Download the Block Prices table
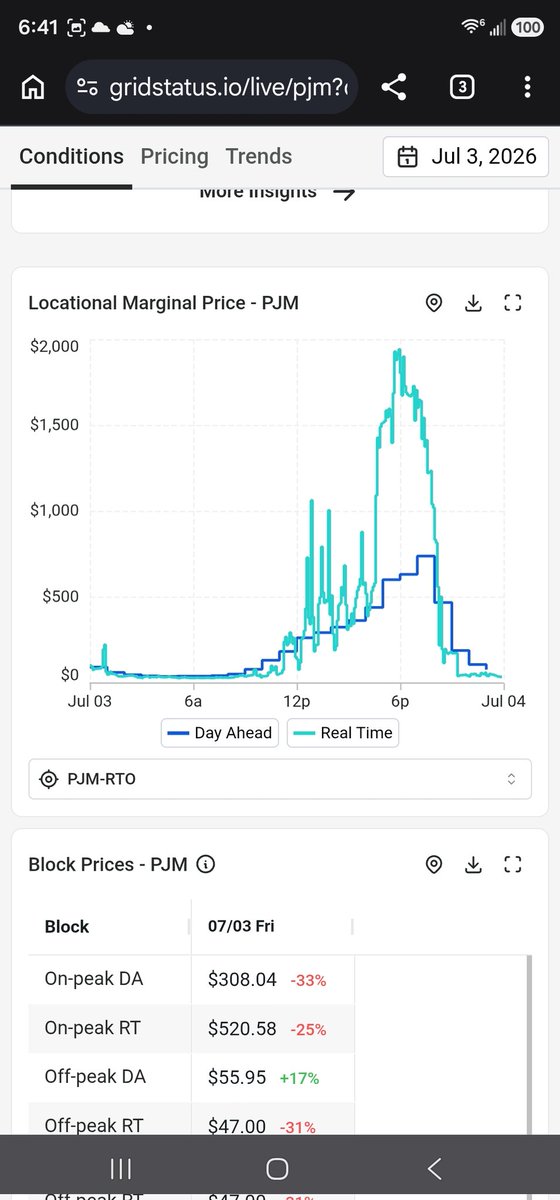560x1200 pixels. point(474,865)
